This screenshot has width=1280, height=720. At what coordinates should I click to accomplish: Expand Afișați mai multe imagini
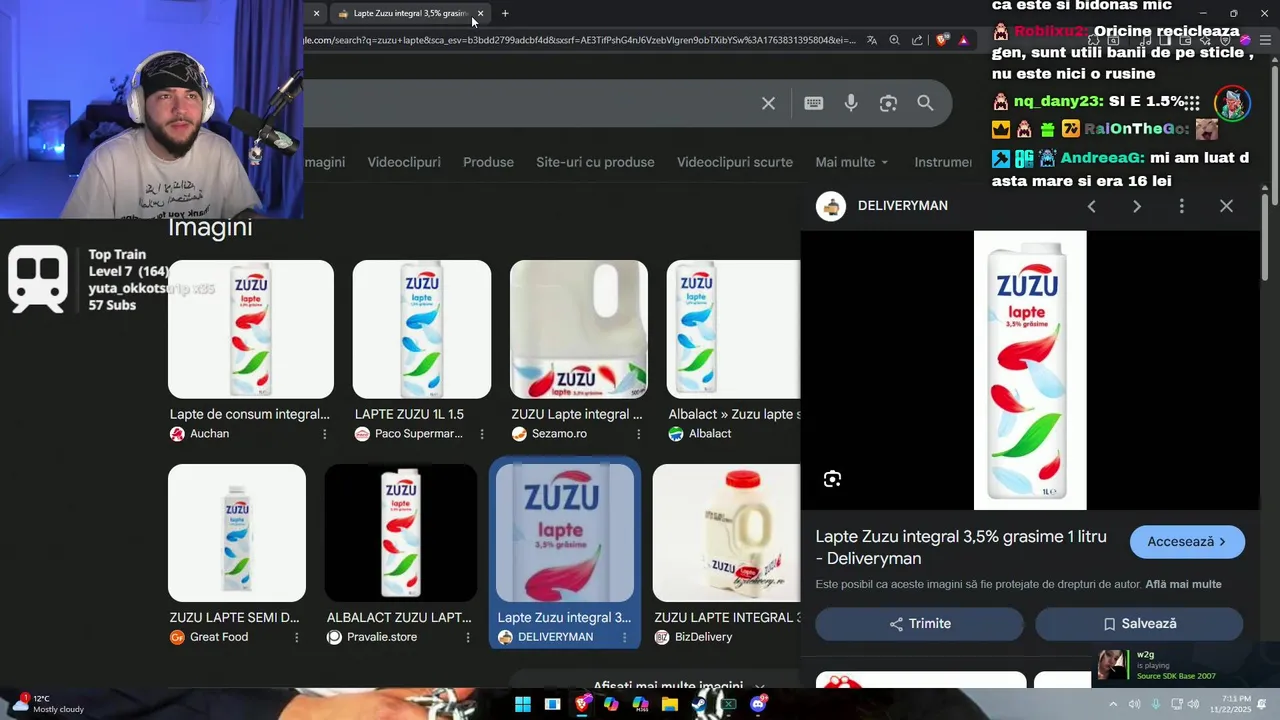[678, 686]
